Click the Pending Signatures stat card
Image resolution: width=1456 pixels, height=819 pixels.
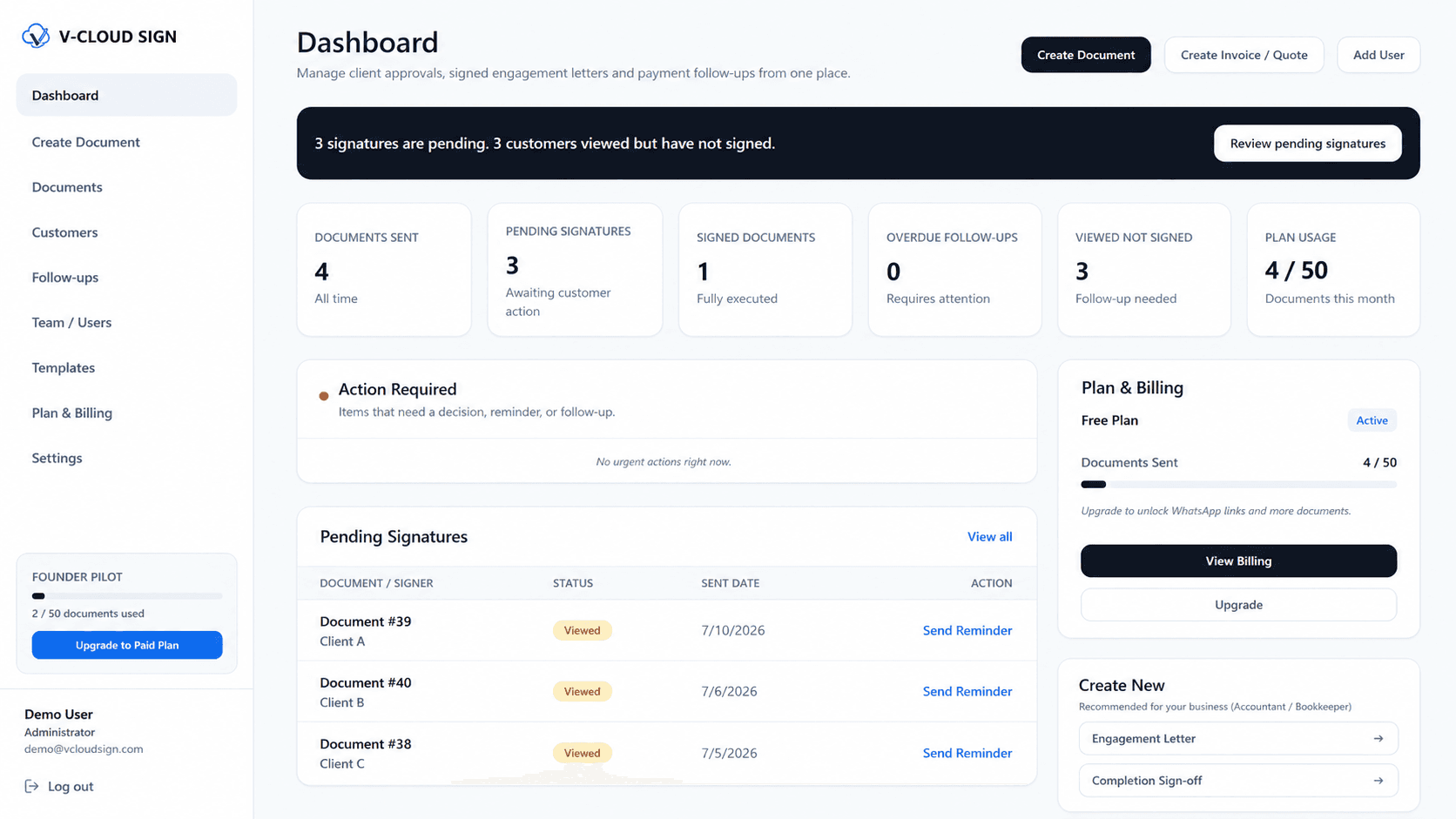(x=575, y=270)
